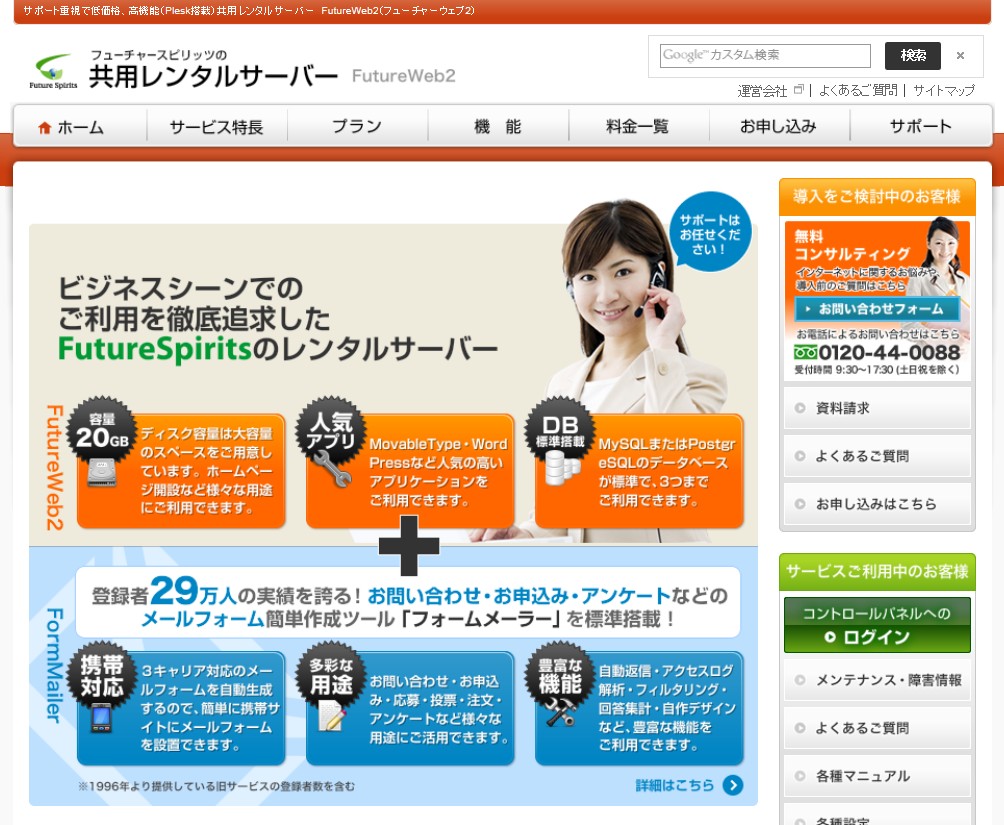Click the 3キャリア対応 blue feature card
Screen dimensions: 1004x825
[181, 708]
